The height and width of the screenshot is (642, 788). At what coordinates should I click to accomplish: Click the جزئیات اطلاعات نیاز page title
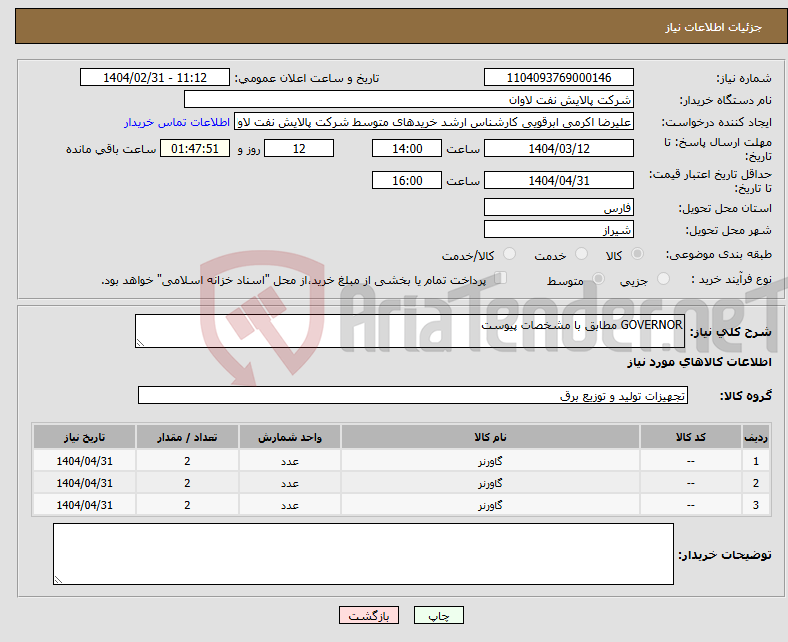tap(714, 27)
